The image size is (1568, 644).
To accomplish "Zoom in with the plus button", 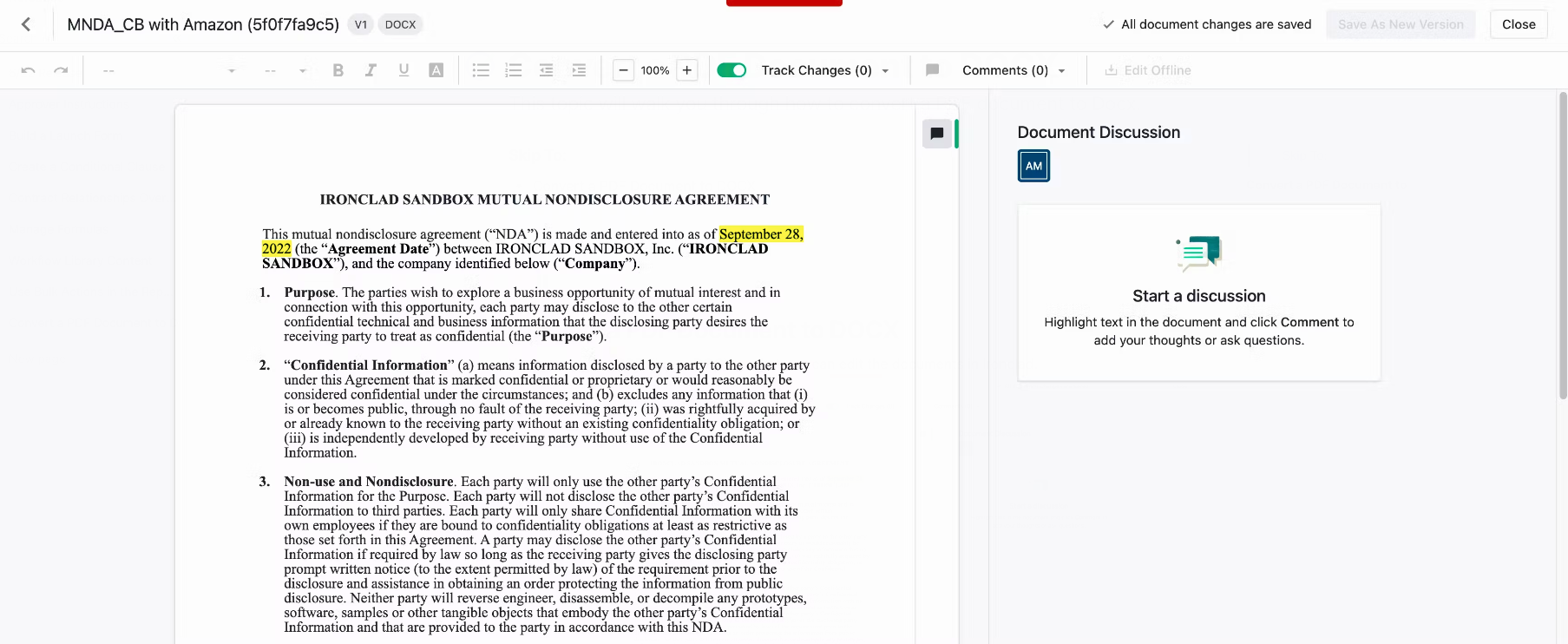I will point(687,70).
